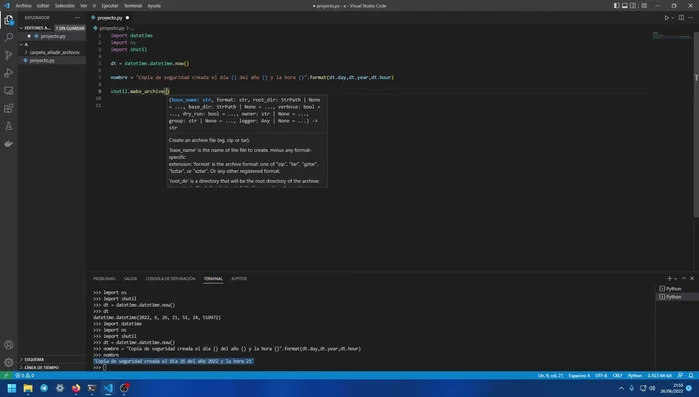Click the notifications bell in status bar
699x397 pixels.
click(x=691, y=376)
